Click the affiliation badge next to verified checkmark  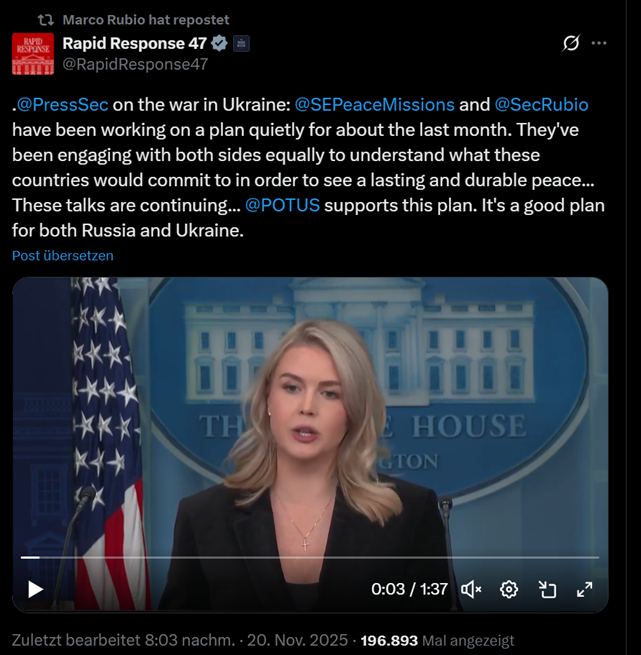241,43
